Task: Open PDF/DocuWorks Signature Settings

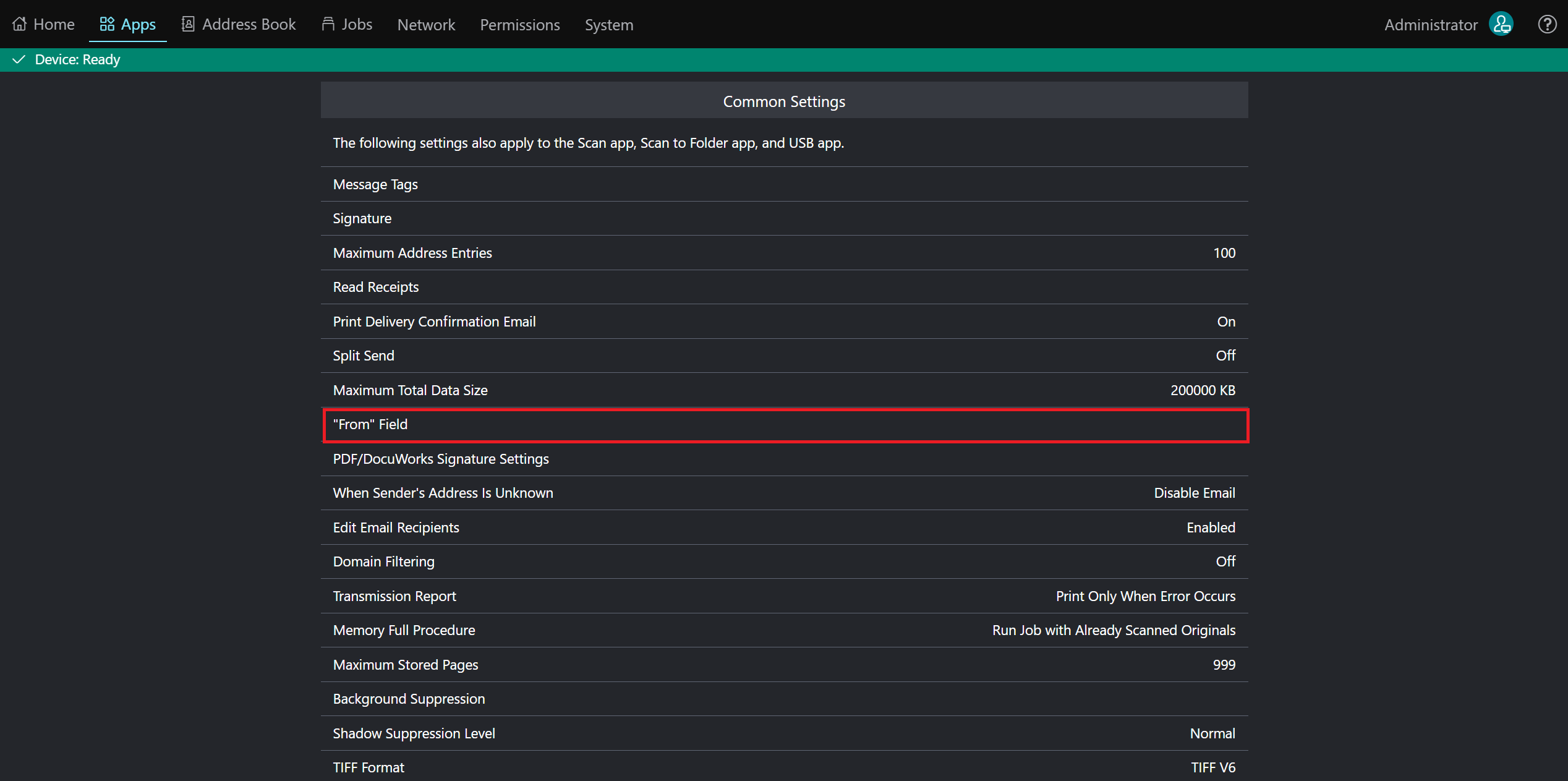Action: pos(784,459)
